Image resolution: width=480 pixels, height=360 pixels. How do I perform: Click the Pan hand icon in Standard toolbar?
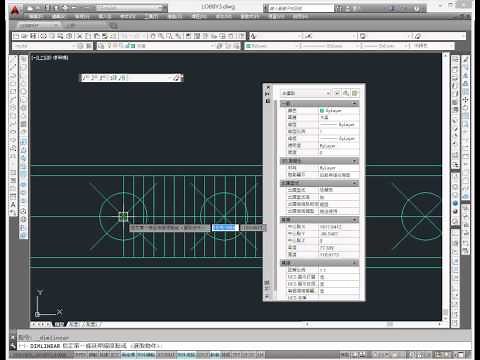tap(153, 36)
